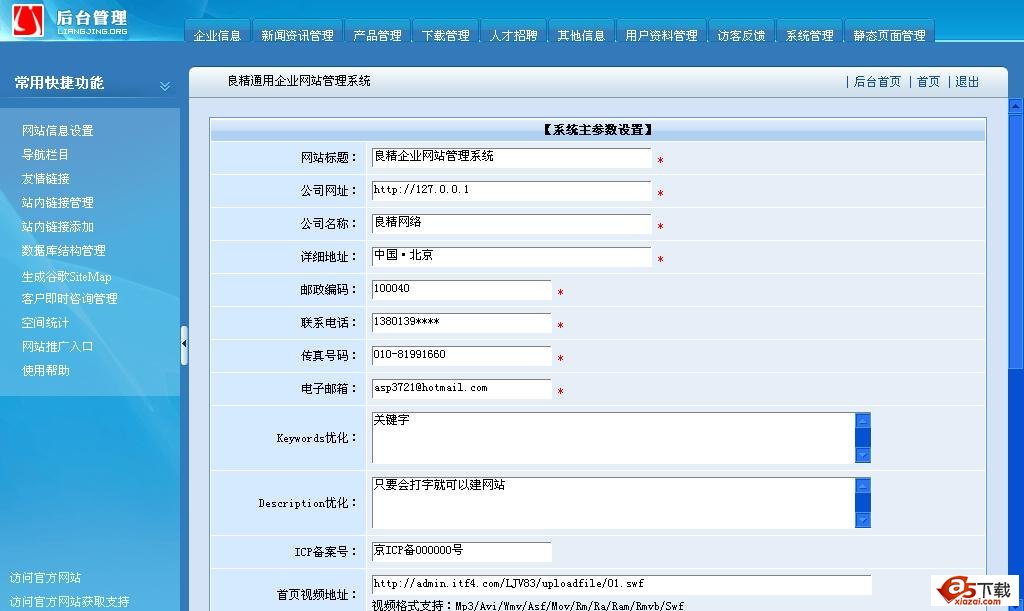Click the 公司名称 input field

pyautogui.click(x=511, y=223)
